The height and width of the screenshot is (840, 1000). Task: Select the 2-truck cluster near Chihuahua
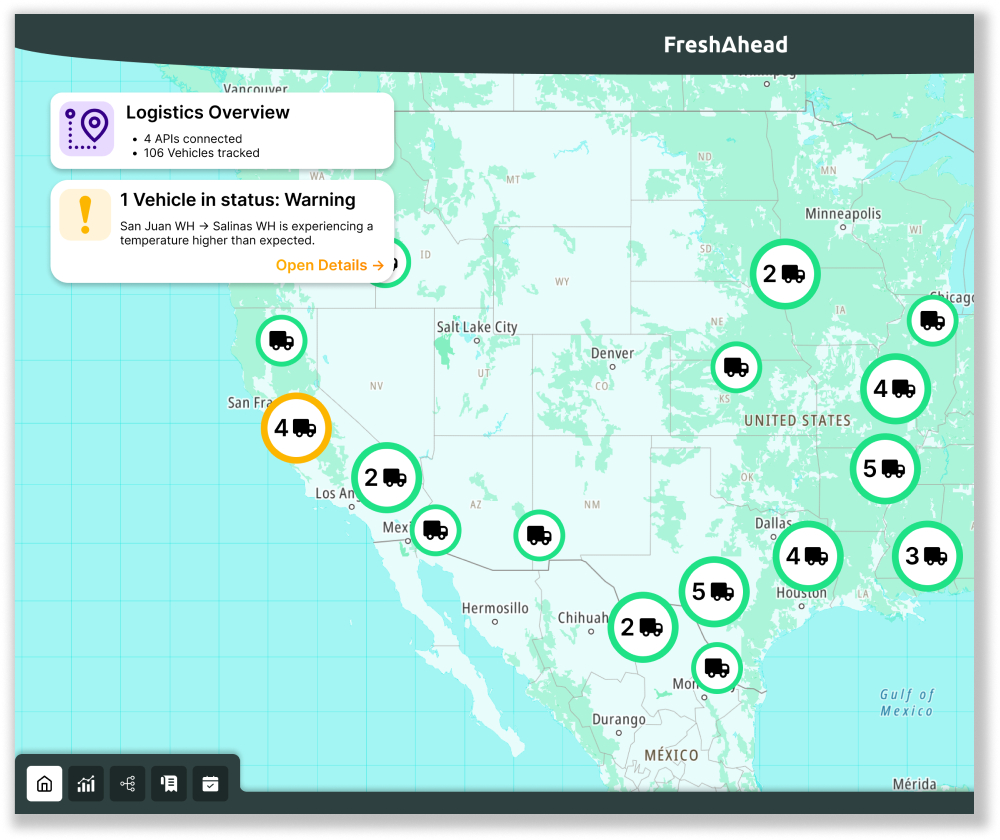(x=643, y=627)
